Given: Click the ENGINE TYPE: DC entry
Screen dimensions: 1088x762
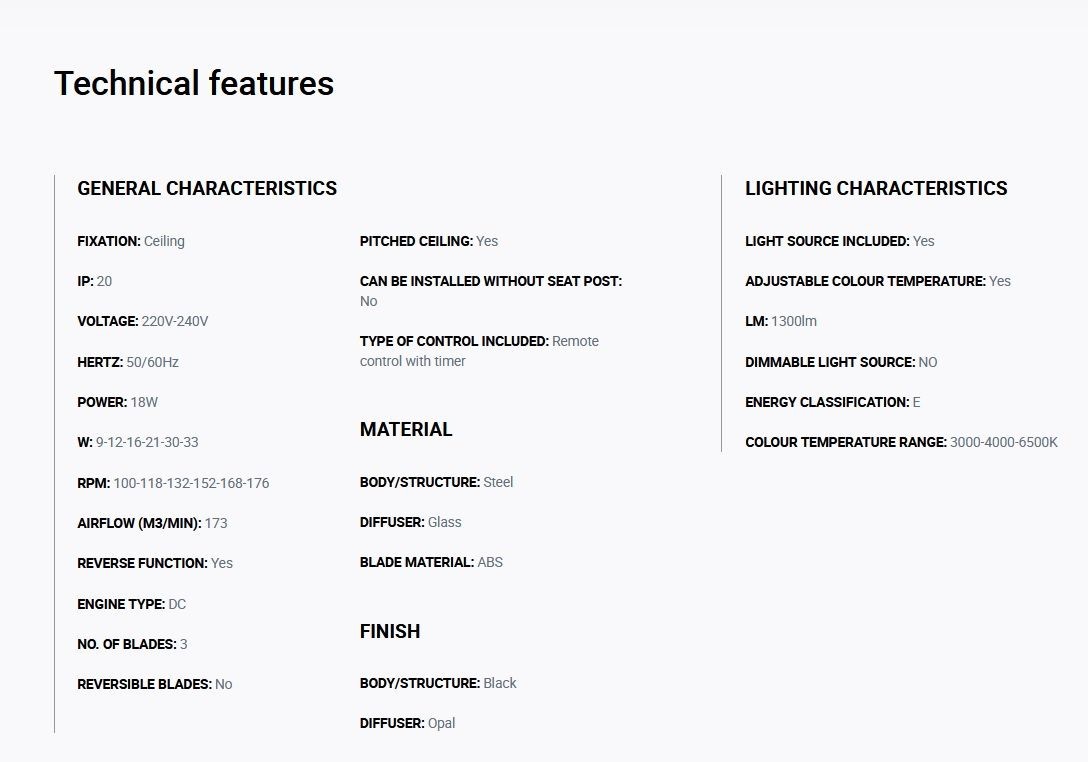Looking at the screenshot, I should [132, 604].
